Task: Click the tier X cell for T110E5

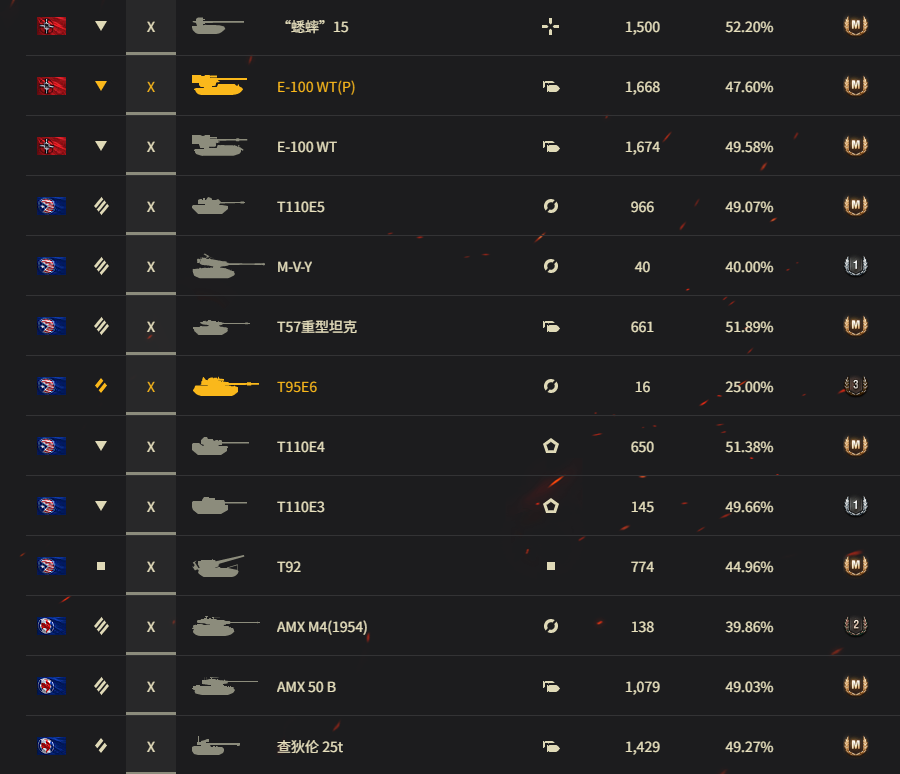Action: pos(151,207)
